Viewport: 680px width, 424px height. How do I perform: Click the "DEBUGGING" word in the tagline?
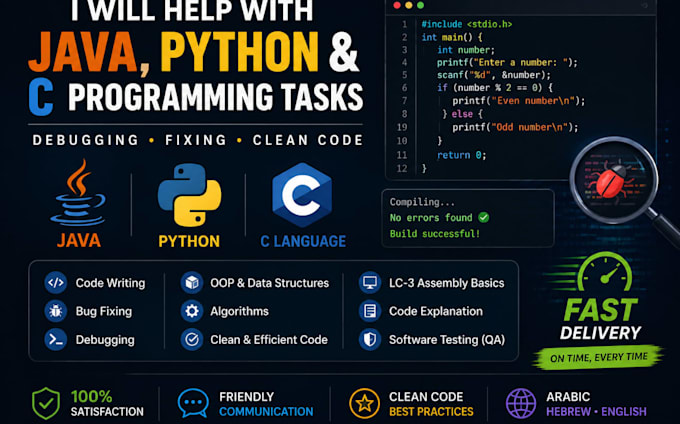pyautogui.click(x=86, y=140)
